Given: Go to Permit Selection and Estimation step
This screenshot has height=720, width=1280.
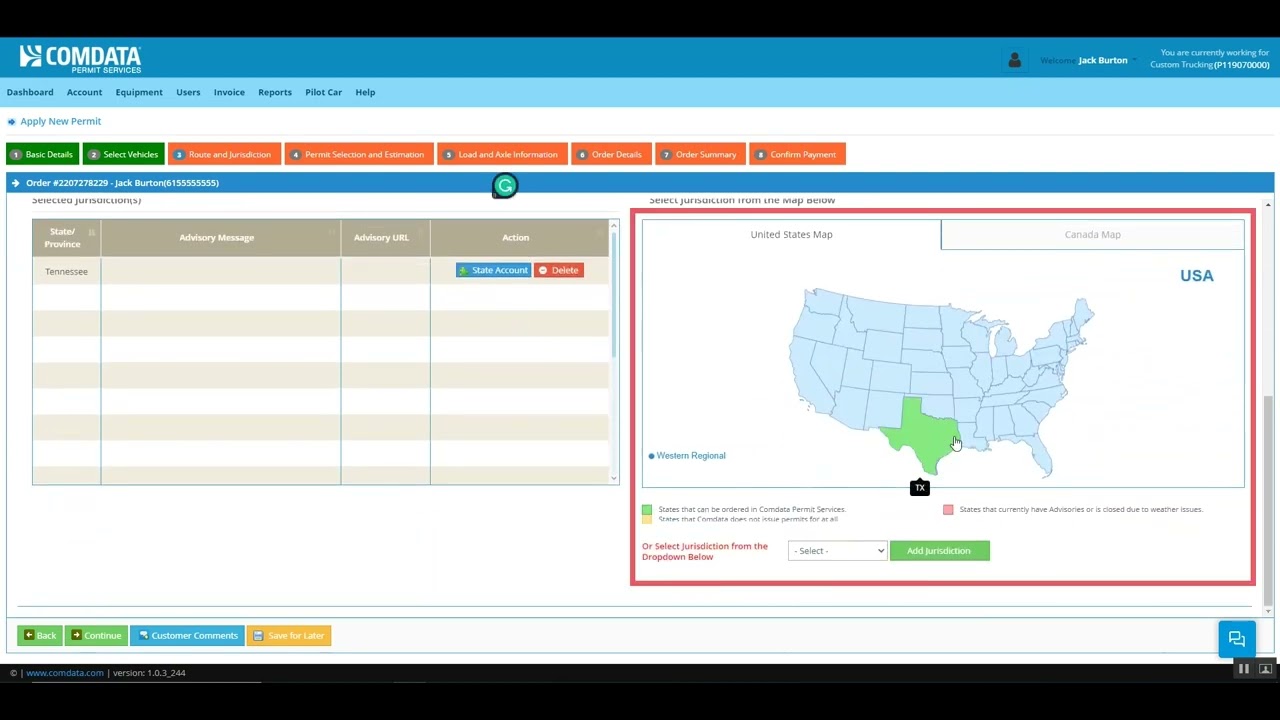Looking at the screenshot, I should pyautogui.click(x=358, y=154).
